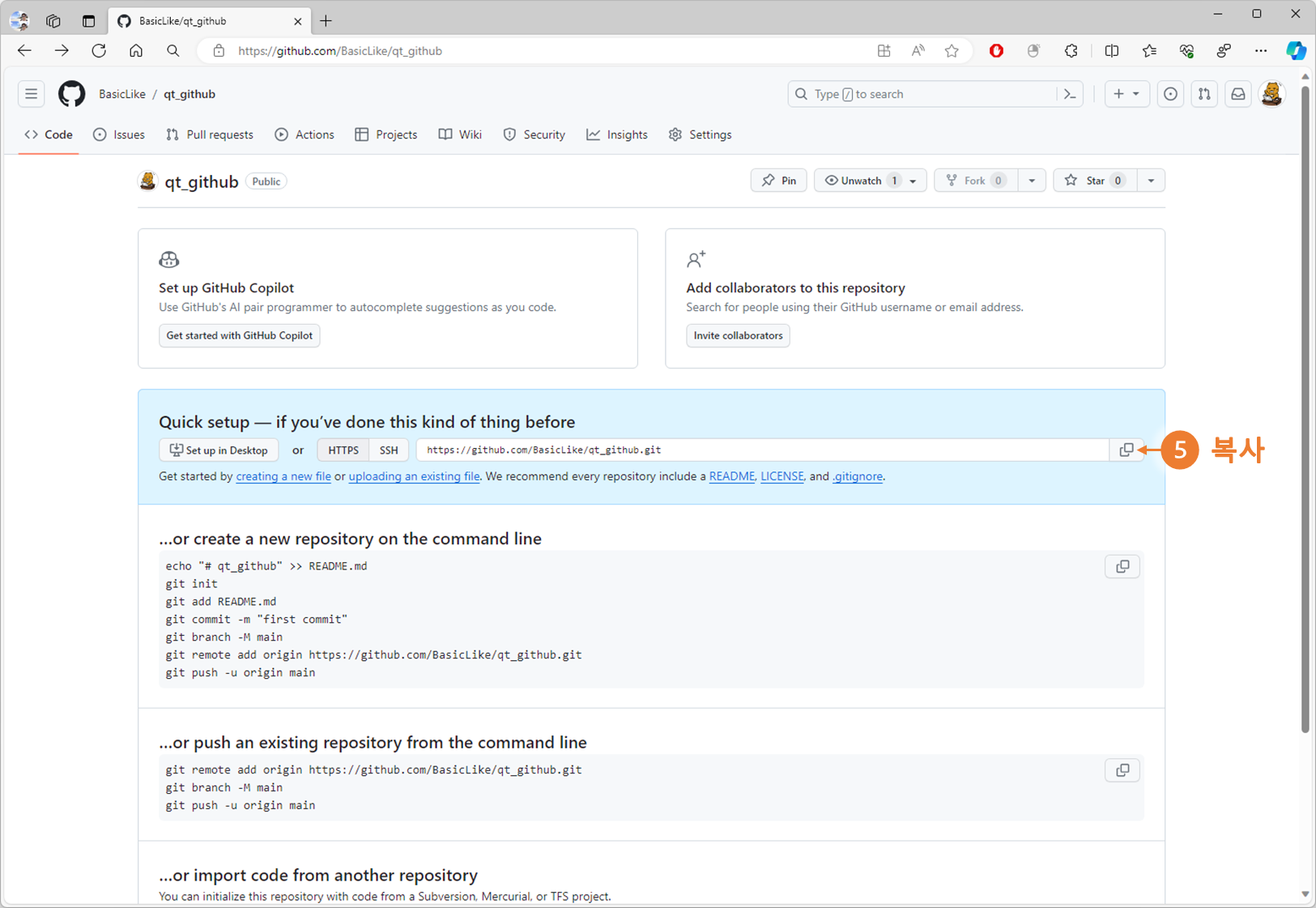1316x908 pixels.
Task: Click Set up in Desktop button
Action: click(x=219, y=450)
